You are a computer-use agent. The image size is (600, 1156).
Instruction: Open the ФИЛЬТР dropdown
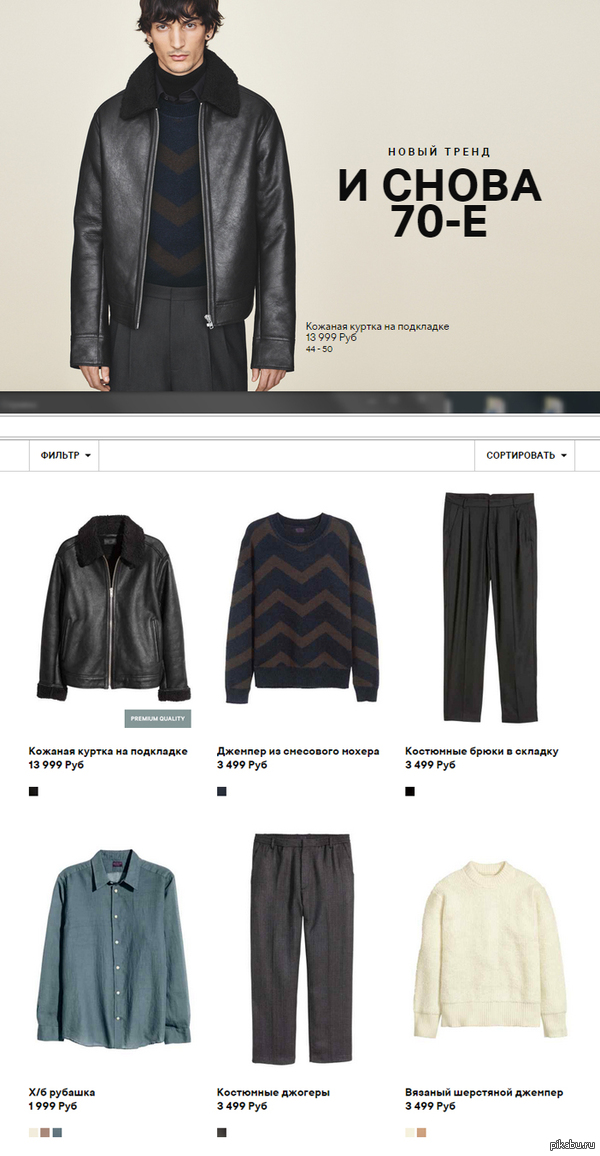pos(64,456)
